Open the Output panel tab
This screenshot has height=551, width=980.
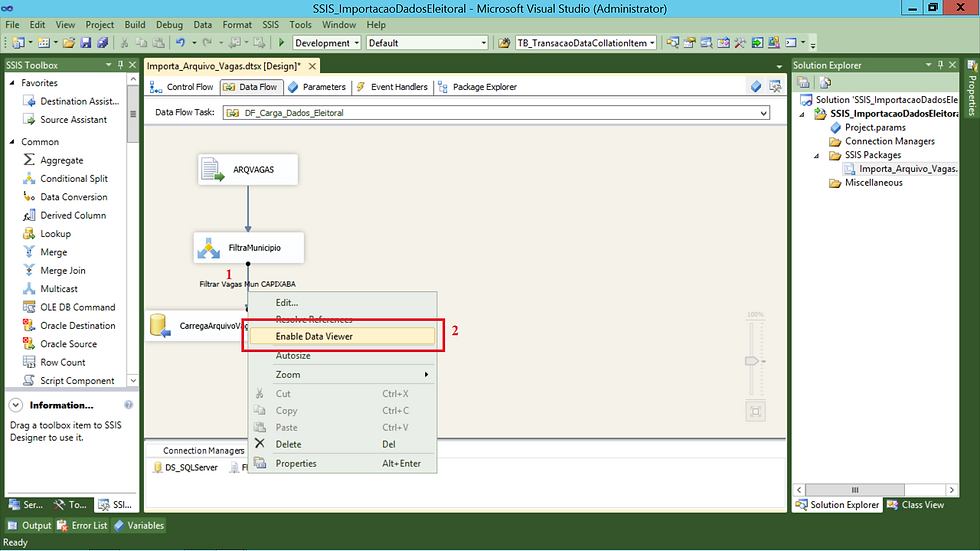pyautogui.click(x=29, y=525)
